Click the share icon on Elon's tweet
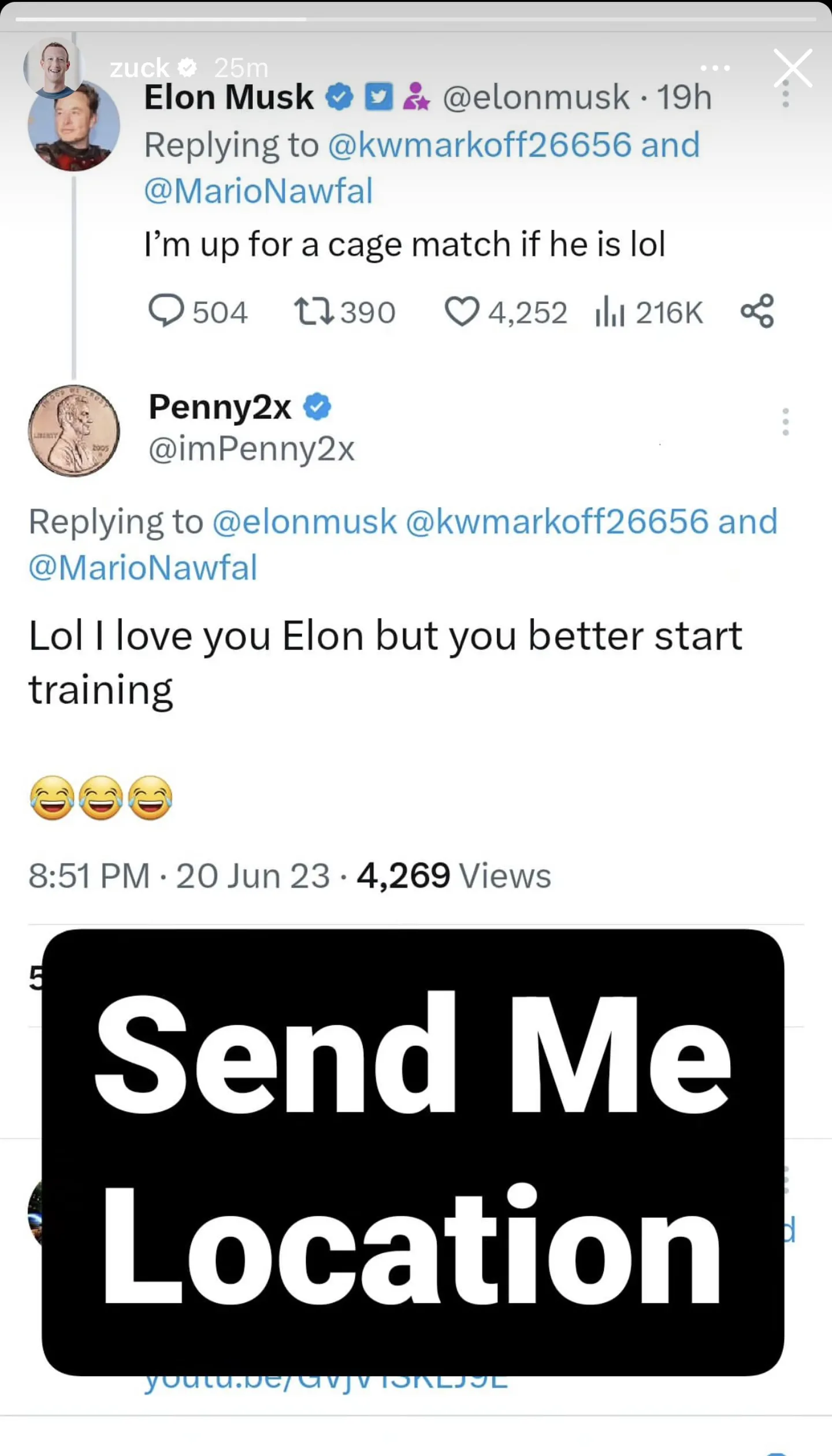The width and height of the screenshot is (832, 1456). pos(757,312)
